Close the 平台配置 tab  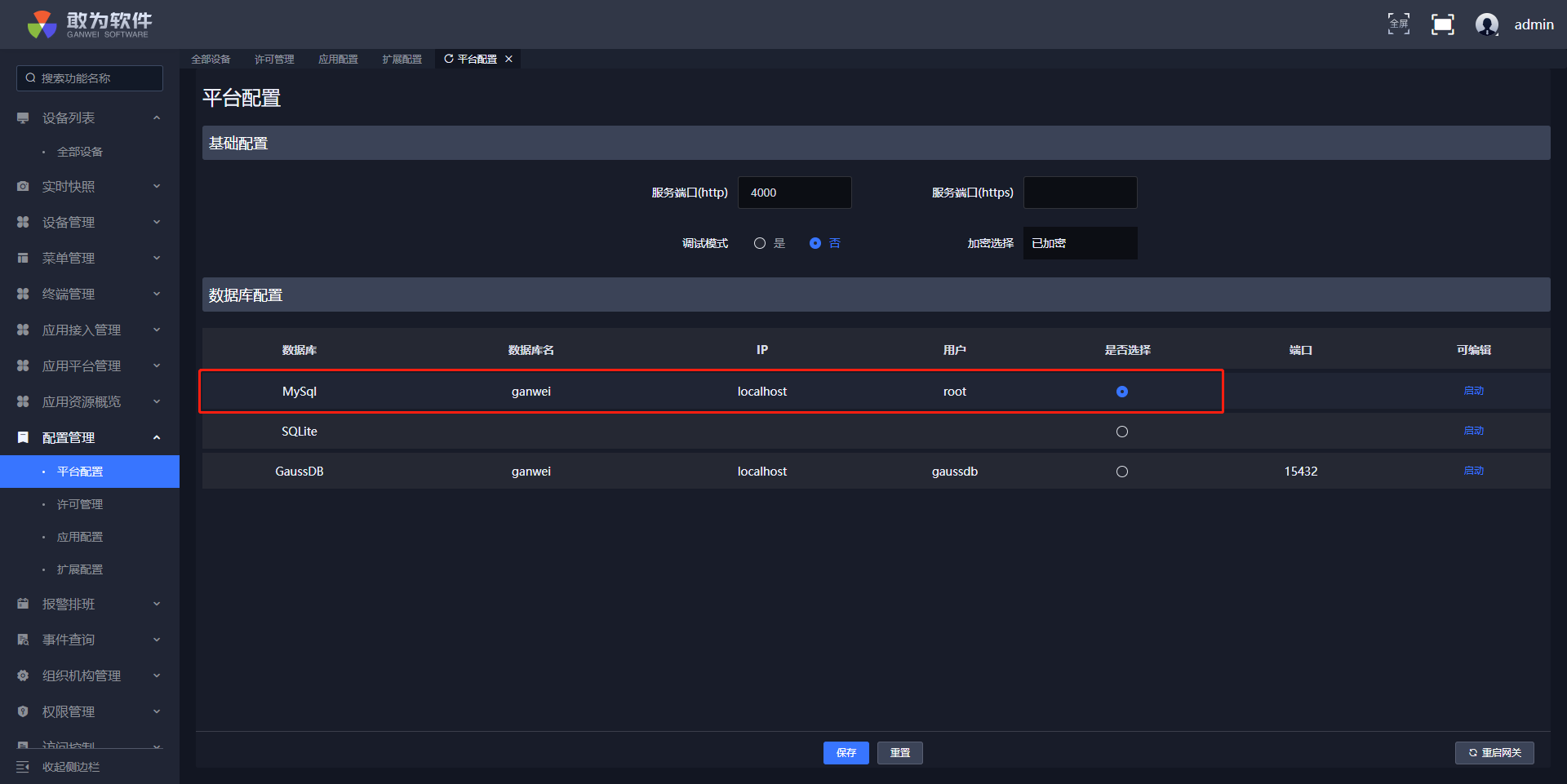508,59
